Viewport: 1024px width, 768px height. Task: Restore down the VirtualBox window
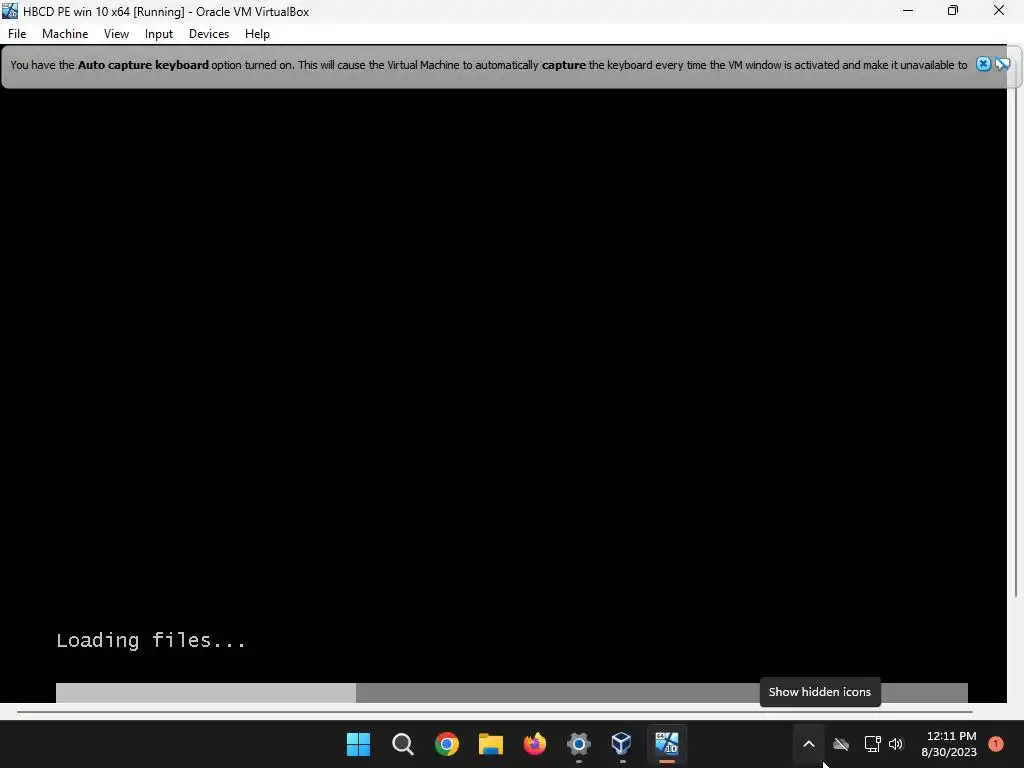953,10
